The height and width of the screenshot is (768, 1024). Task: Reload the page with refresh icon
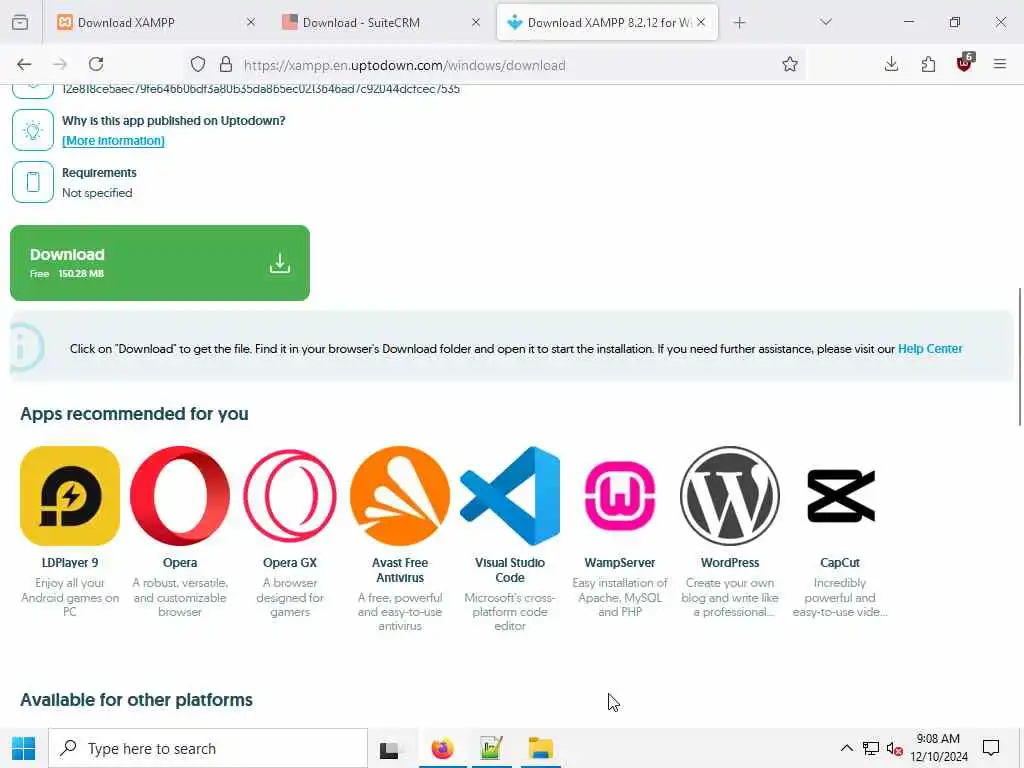(96, 64)
